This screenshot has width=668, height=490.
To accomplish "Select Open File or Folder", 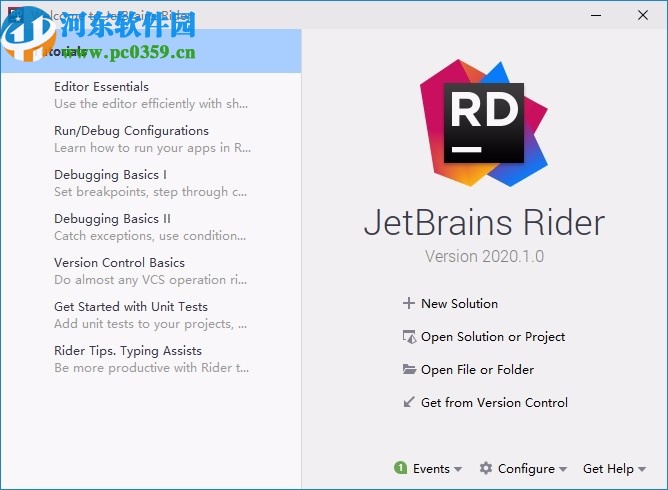I will (477, 369).
